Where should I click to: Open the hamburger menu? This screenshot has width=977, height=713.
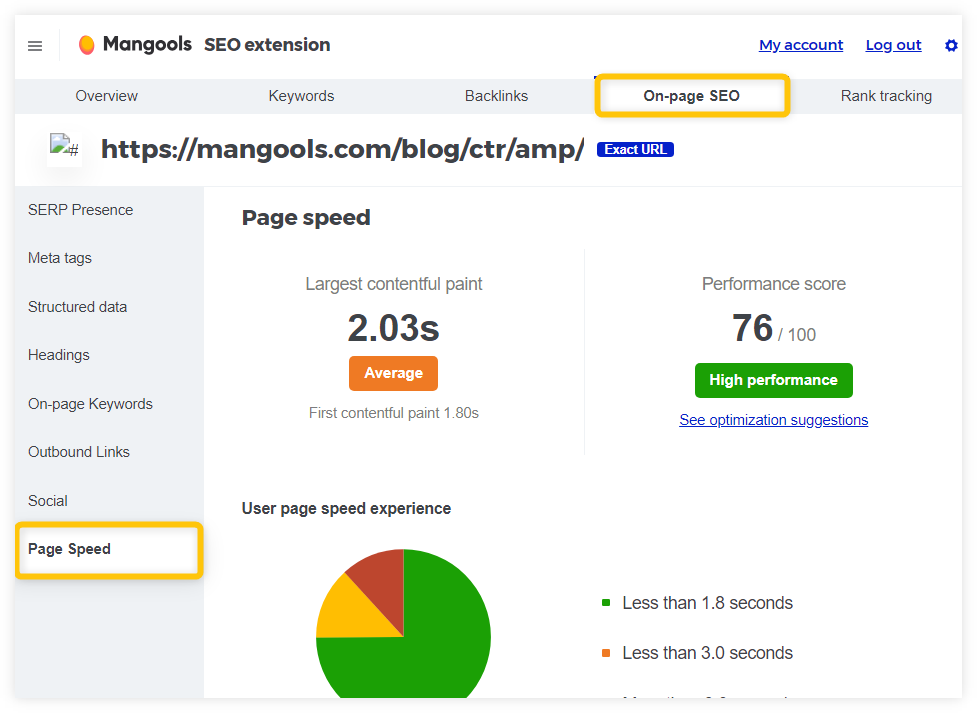point(35,45)
